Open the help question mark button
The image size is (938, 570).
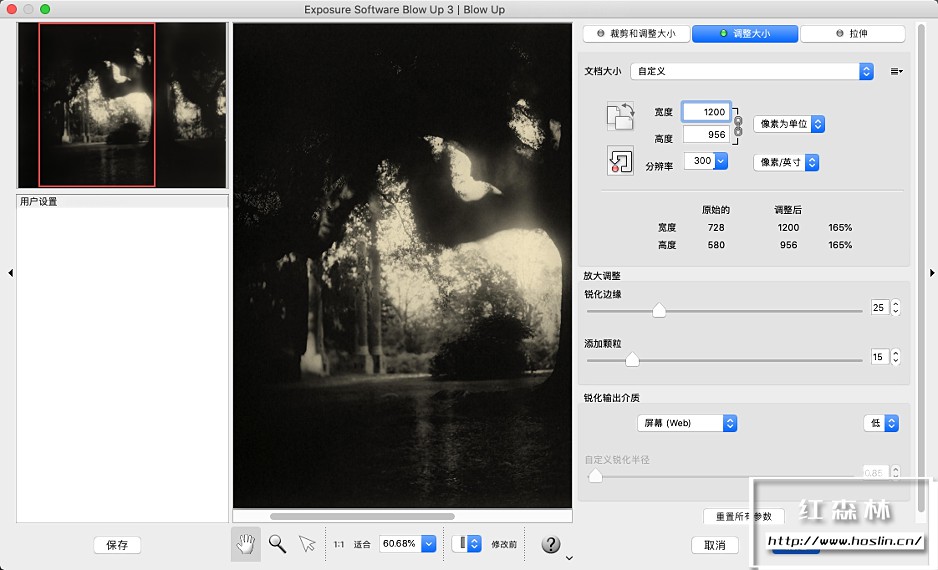click(550, 544)
